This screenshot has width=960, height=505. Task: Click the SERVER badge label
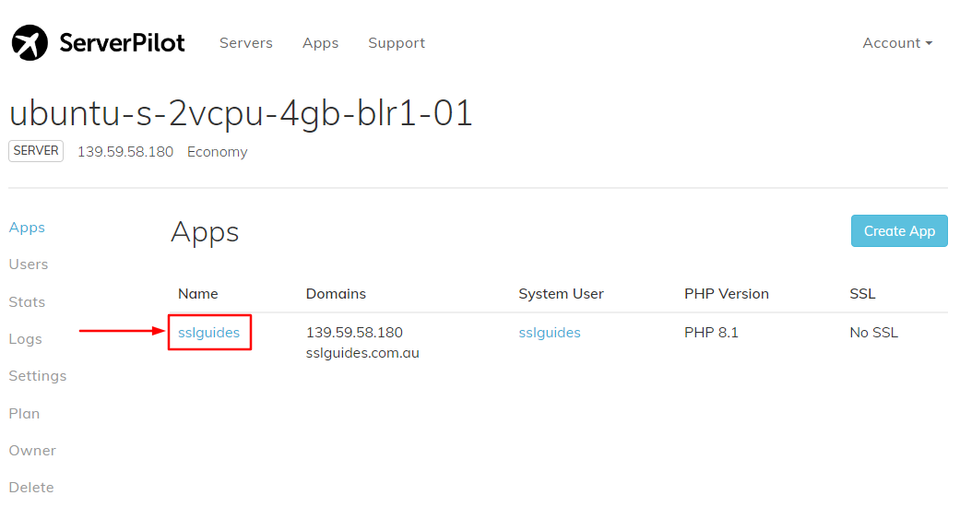36,151
